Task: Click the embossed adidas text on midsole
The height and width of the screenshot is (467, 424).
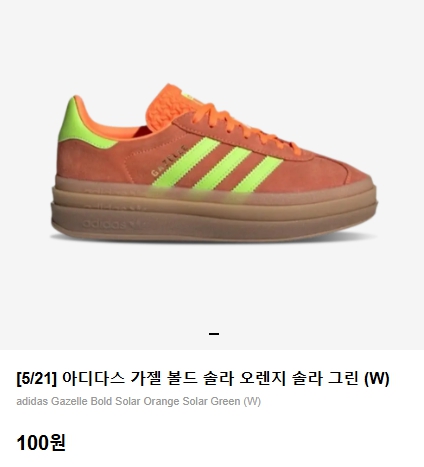Action: point(104,223)
